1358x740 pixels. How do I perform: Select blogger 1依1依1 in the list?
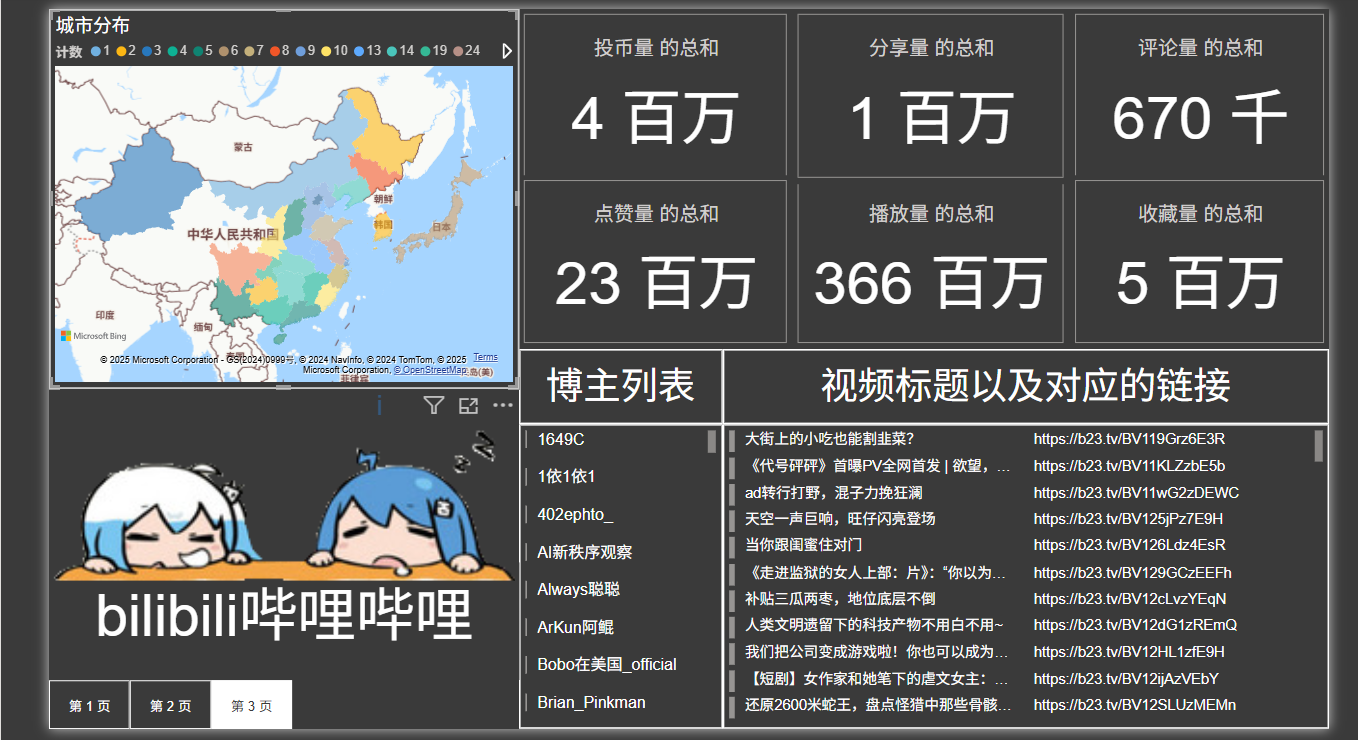pos(566,476)
